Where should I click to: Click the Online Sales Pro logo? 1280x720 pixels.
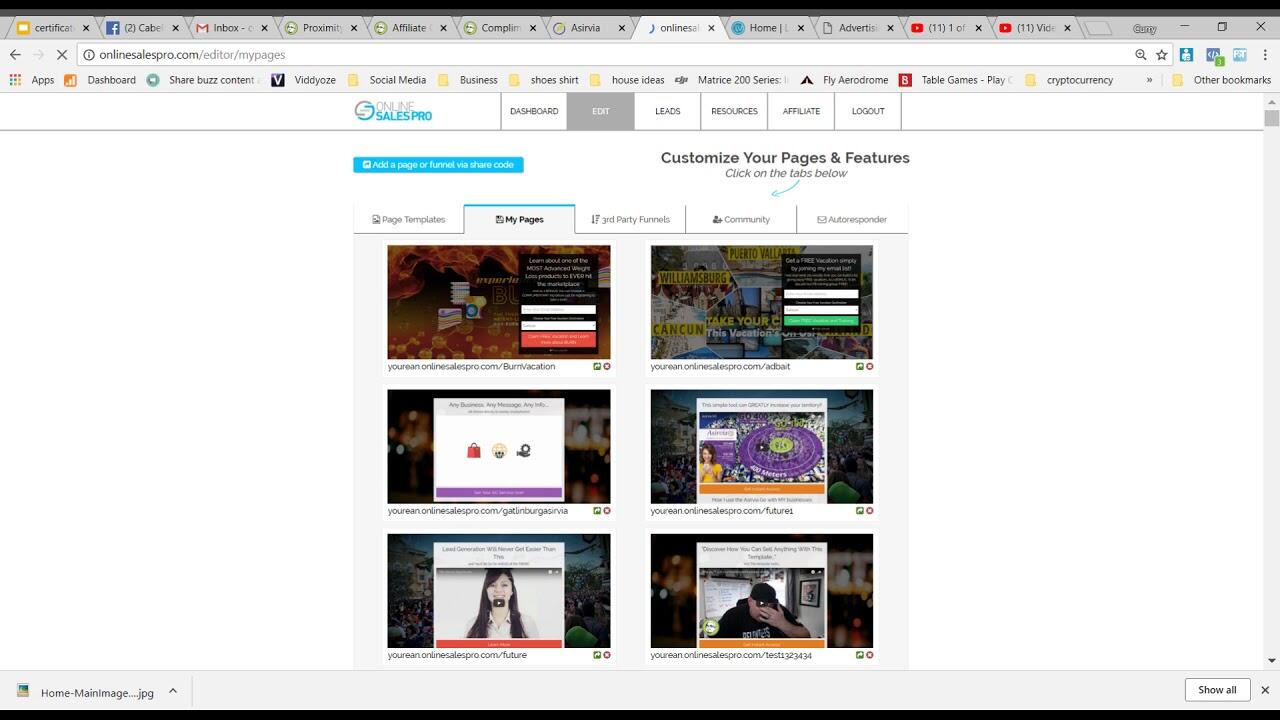tap(393, 111)
